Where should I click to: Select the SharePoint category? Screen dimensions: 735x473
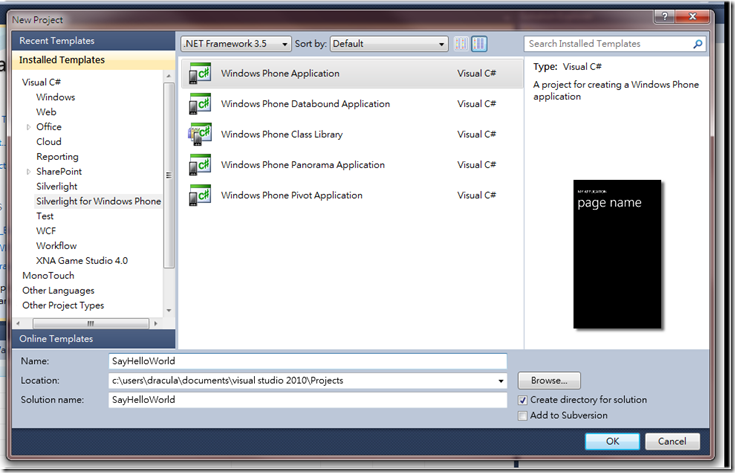[x=59, y=172]
